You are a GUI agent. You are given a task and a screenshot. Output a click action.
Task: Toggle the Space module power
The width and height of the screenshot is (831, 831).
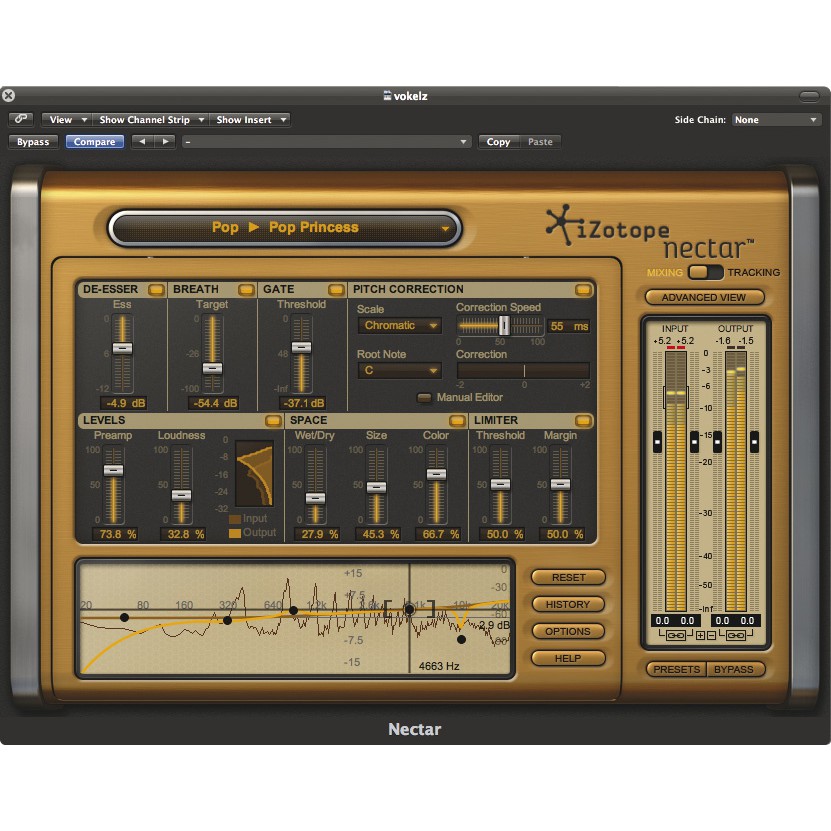457,420
